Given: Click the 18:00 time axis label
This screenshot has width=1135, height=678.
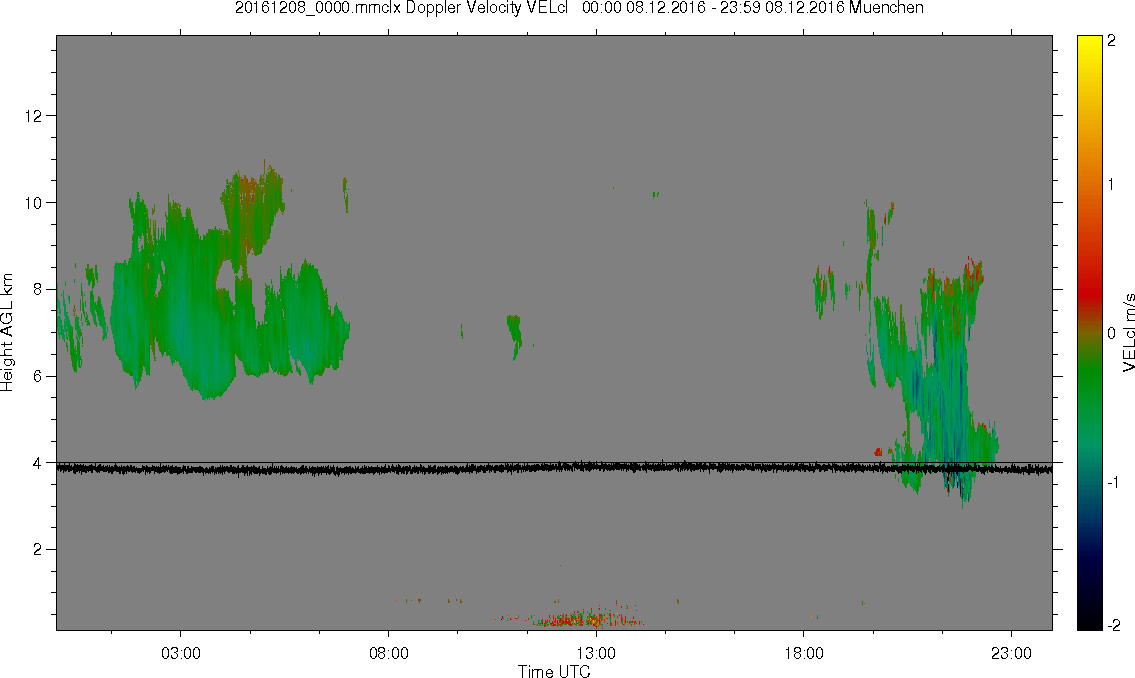Looking at the screenshot, I should (x=803, y=653).
